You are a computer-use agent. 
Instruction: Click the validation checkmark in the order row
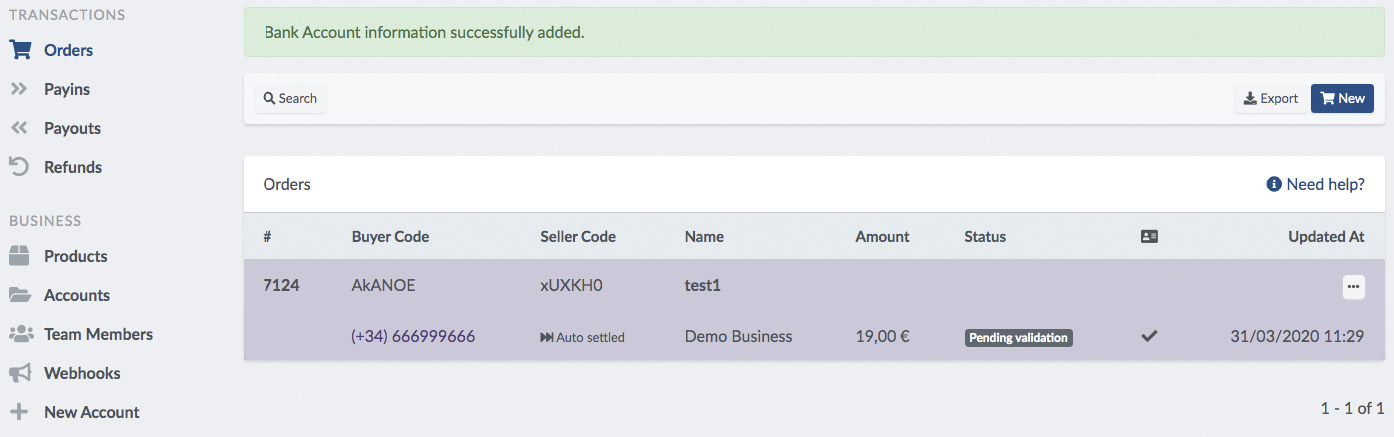(x=1149, y=337)
